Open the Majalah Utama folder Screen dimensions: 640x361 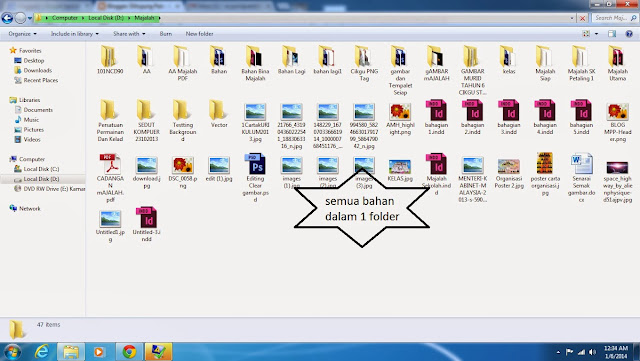tap(618, 62)
